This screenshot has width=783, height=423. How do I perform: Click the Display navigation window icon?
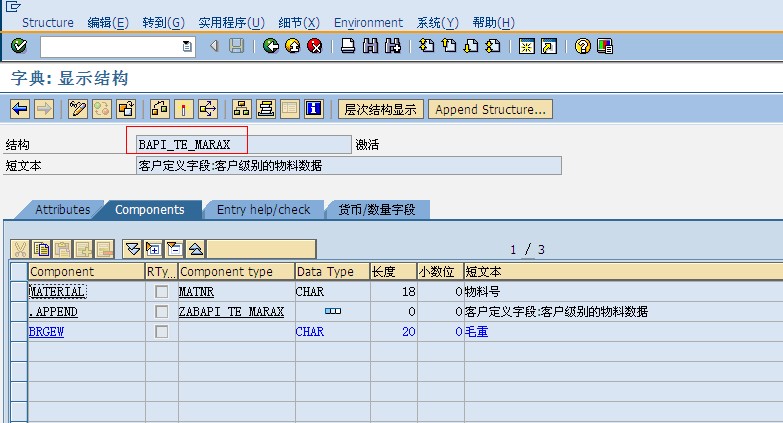266,109
